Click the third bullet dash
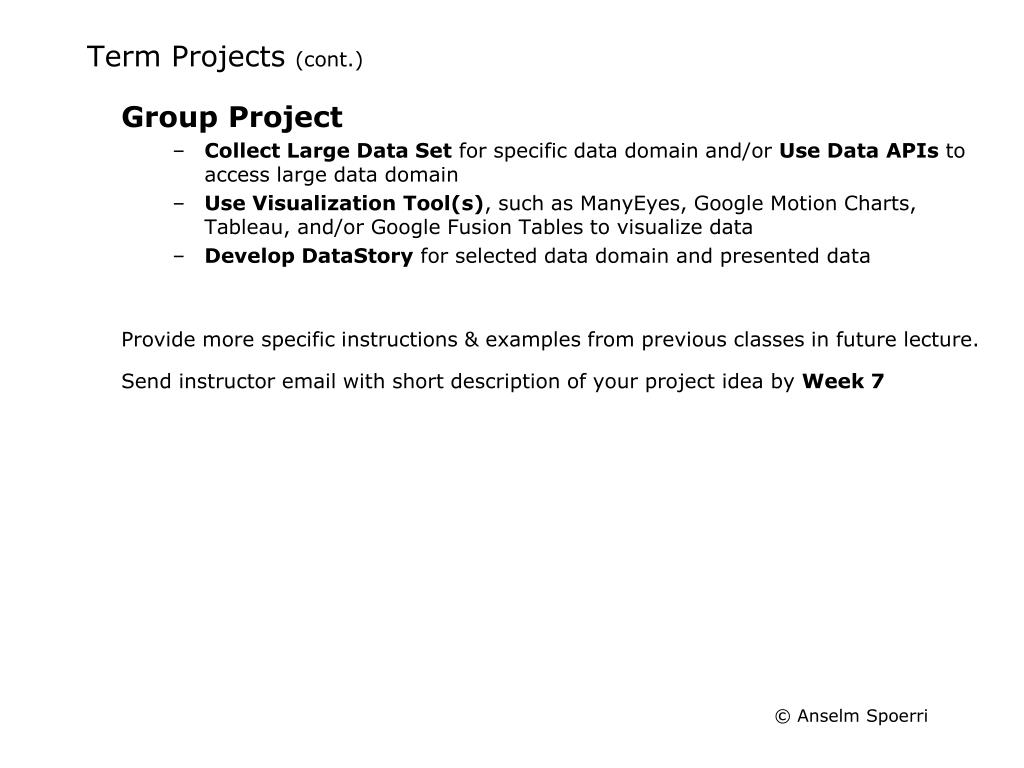Viewport: 1024px width, 768px height. click(179, 256)
